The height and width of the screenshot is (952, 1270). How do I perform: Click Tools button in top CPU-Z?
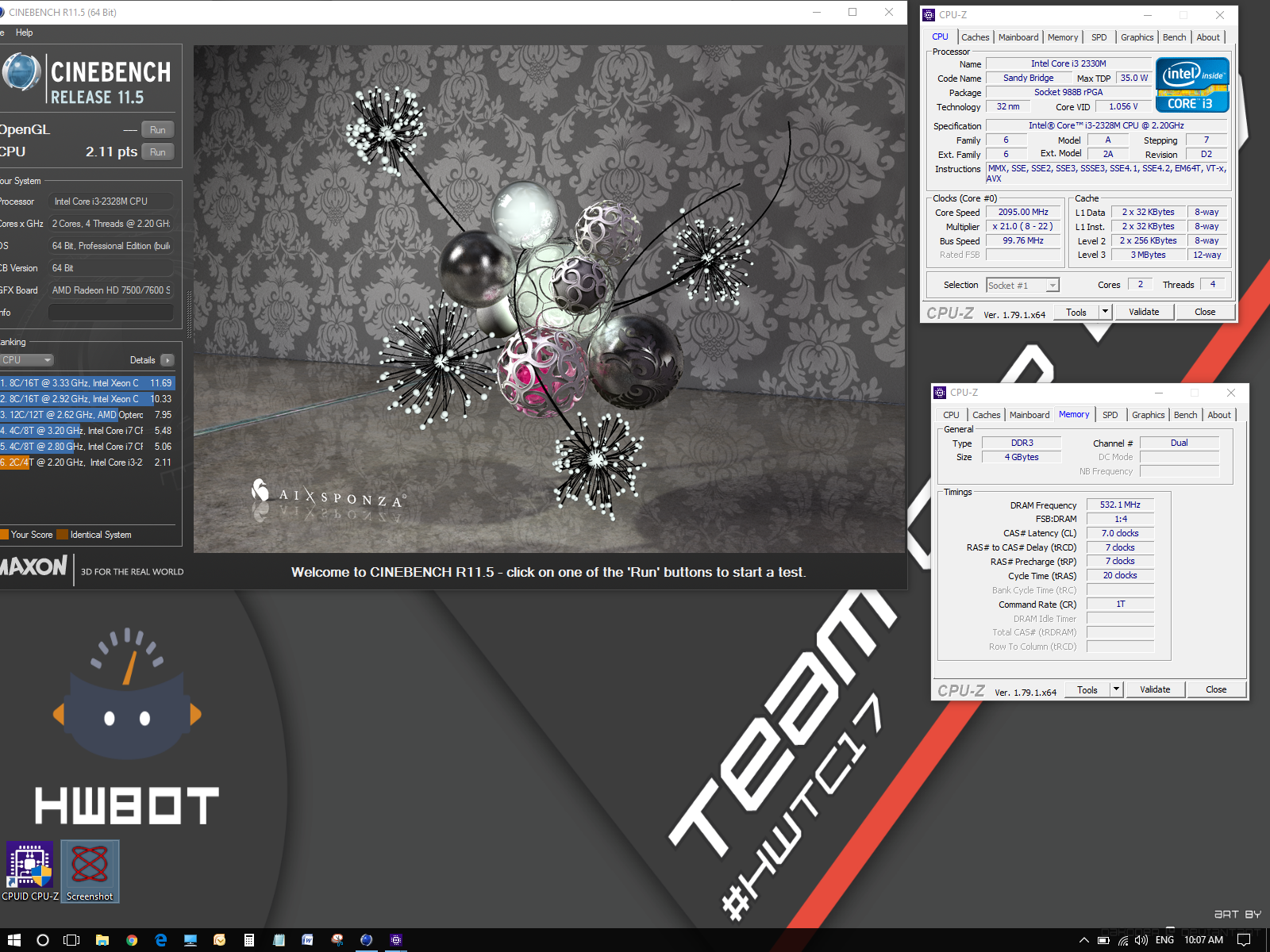tap(1076, 313)
